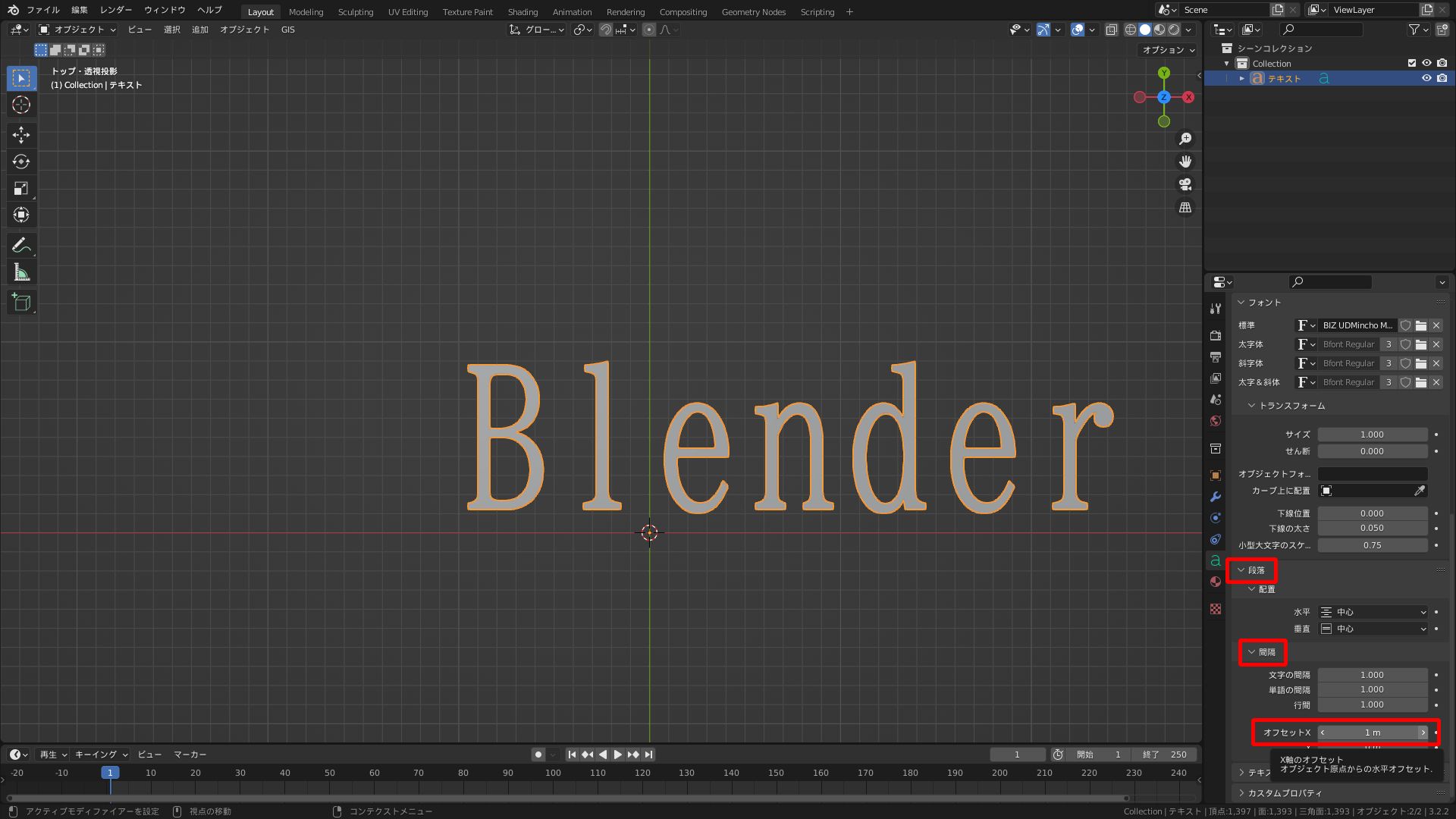Open the レンダー menu

tap(115, 10)
